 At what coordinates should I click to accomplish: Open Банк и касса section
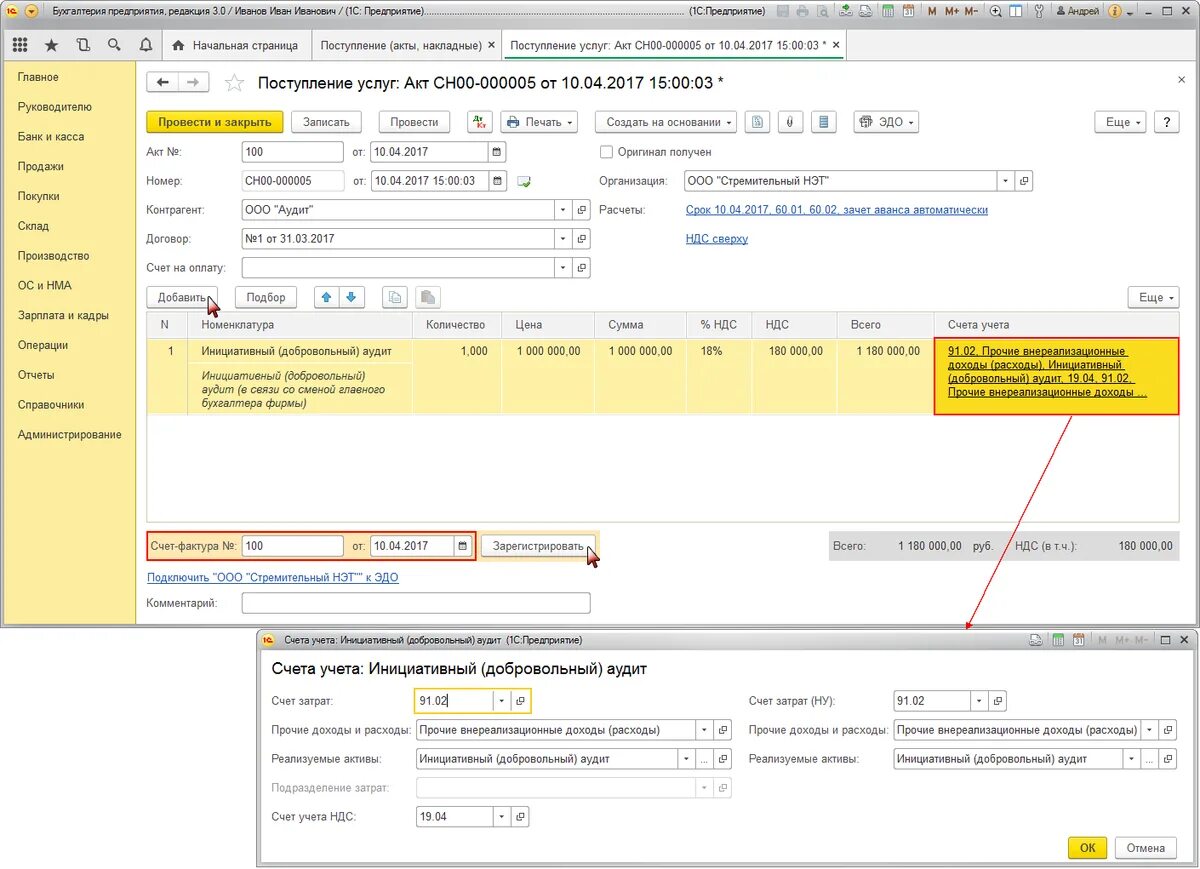pyautogui.click(x=51, y=137)
